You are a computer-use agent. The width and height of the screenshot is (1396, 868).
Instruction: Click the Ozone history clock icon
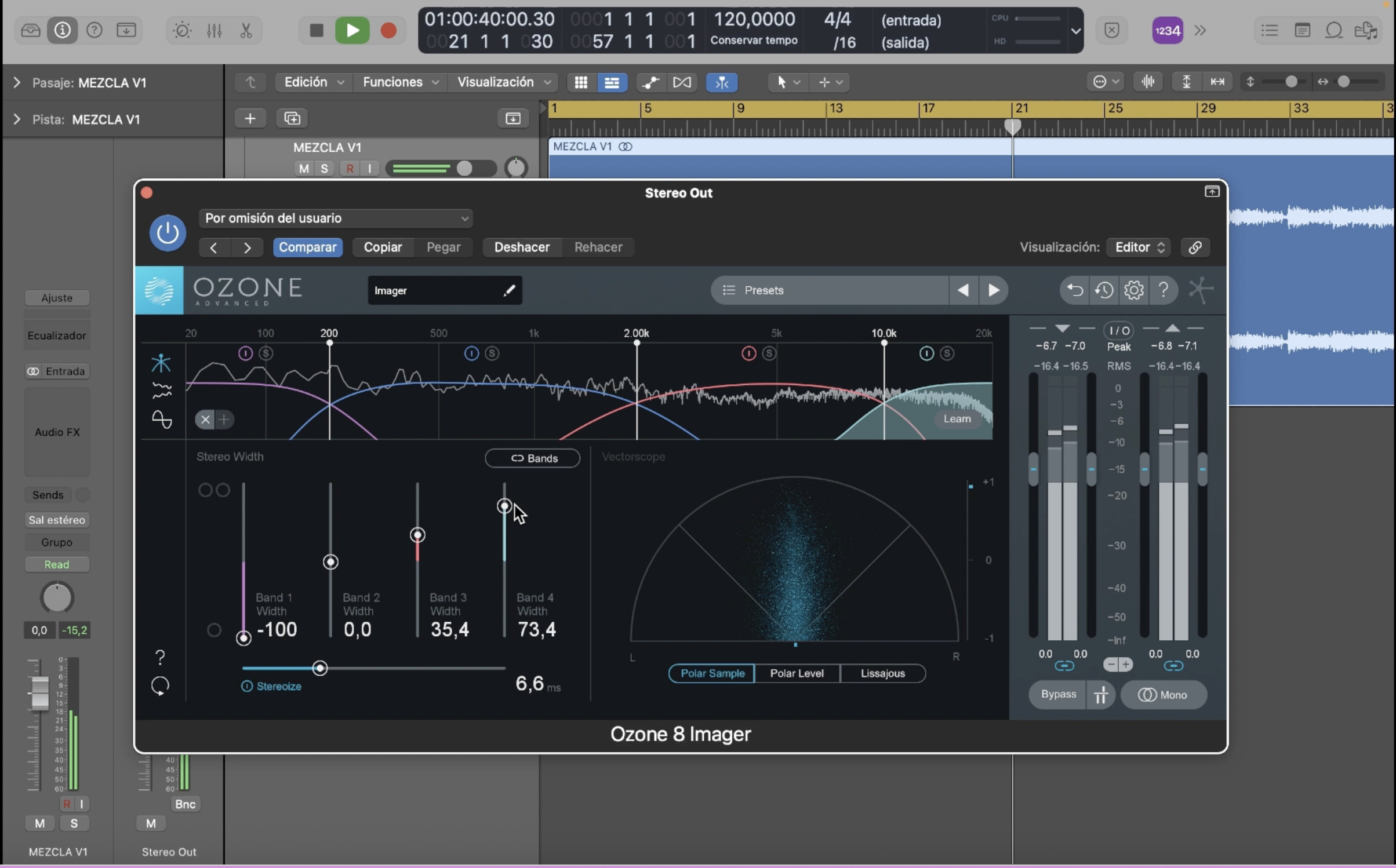(1104, 290)
